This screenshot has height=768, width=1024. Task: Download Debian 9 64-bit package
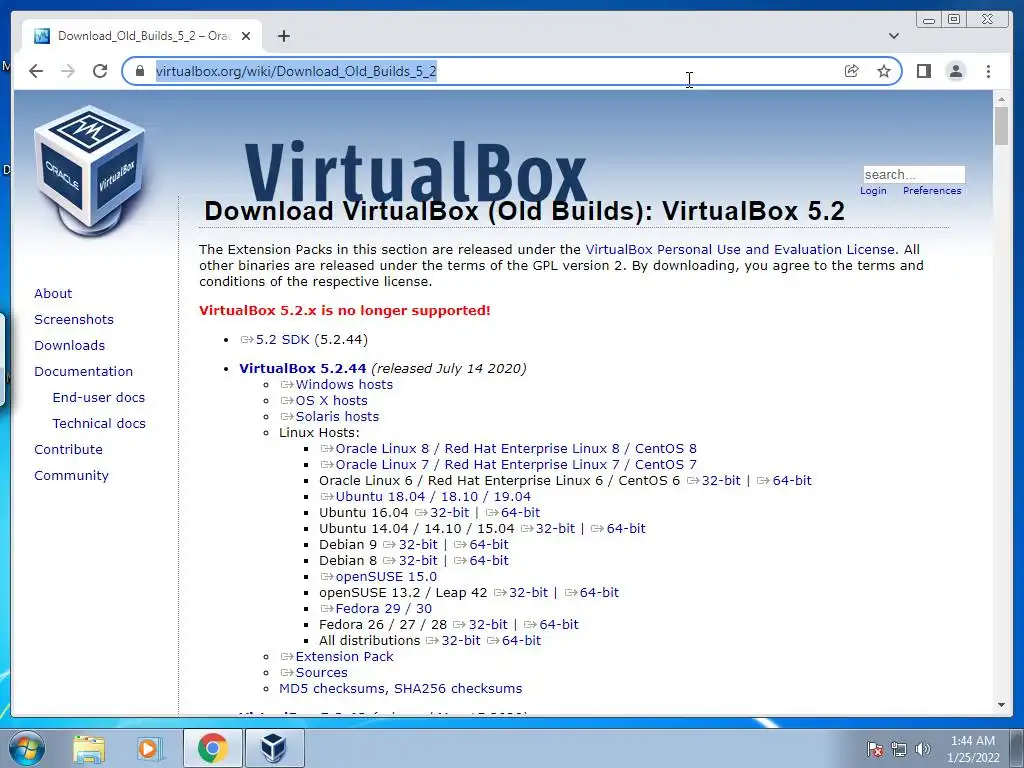point(481,545)
